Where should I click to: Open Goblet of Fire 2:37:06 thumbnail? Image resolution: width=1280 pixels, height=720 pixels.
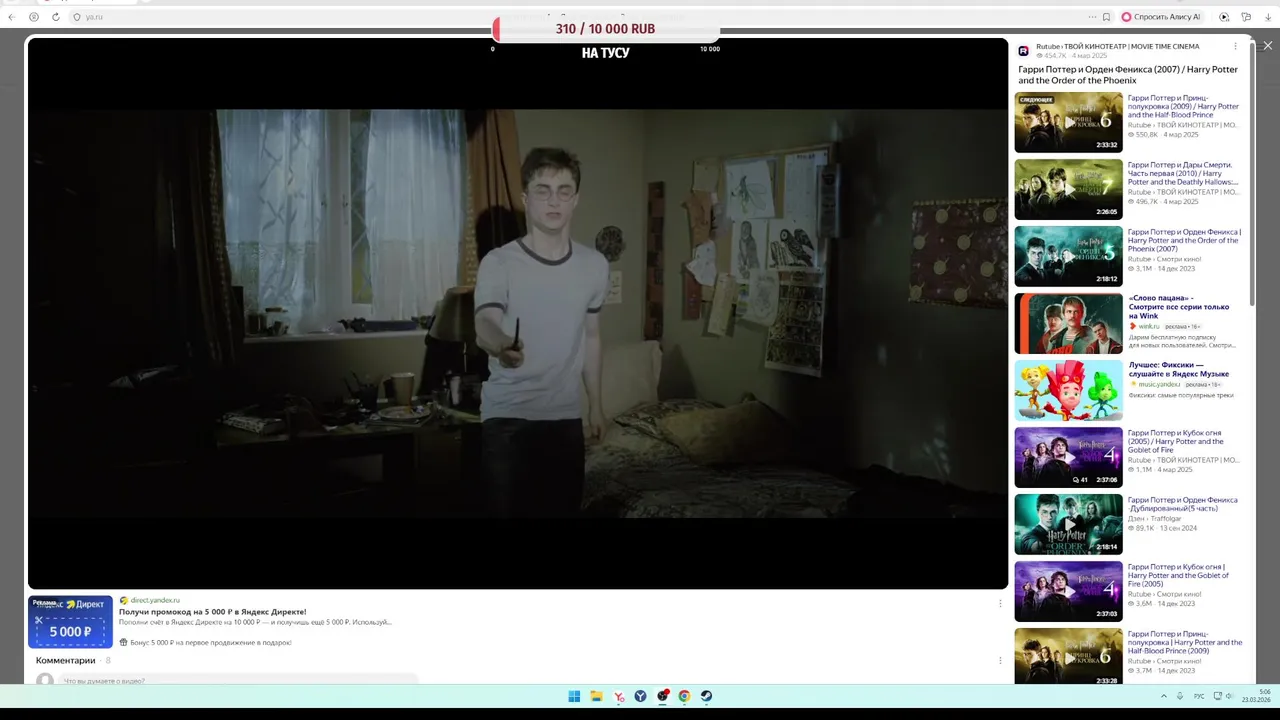[x=1068, y=457]
